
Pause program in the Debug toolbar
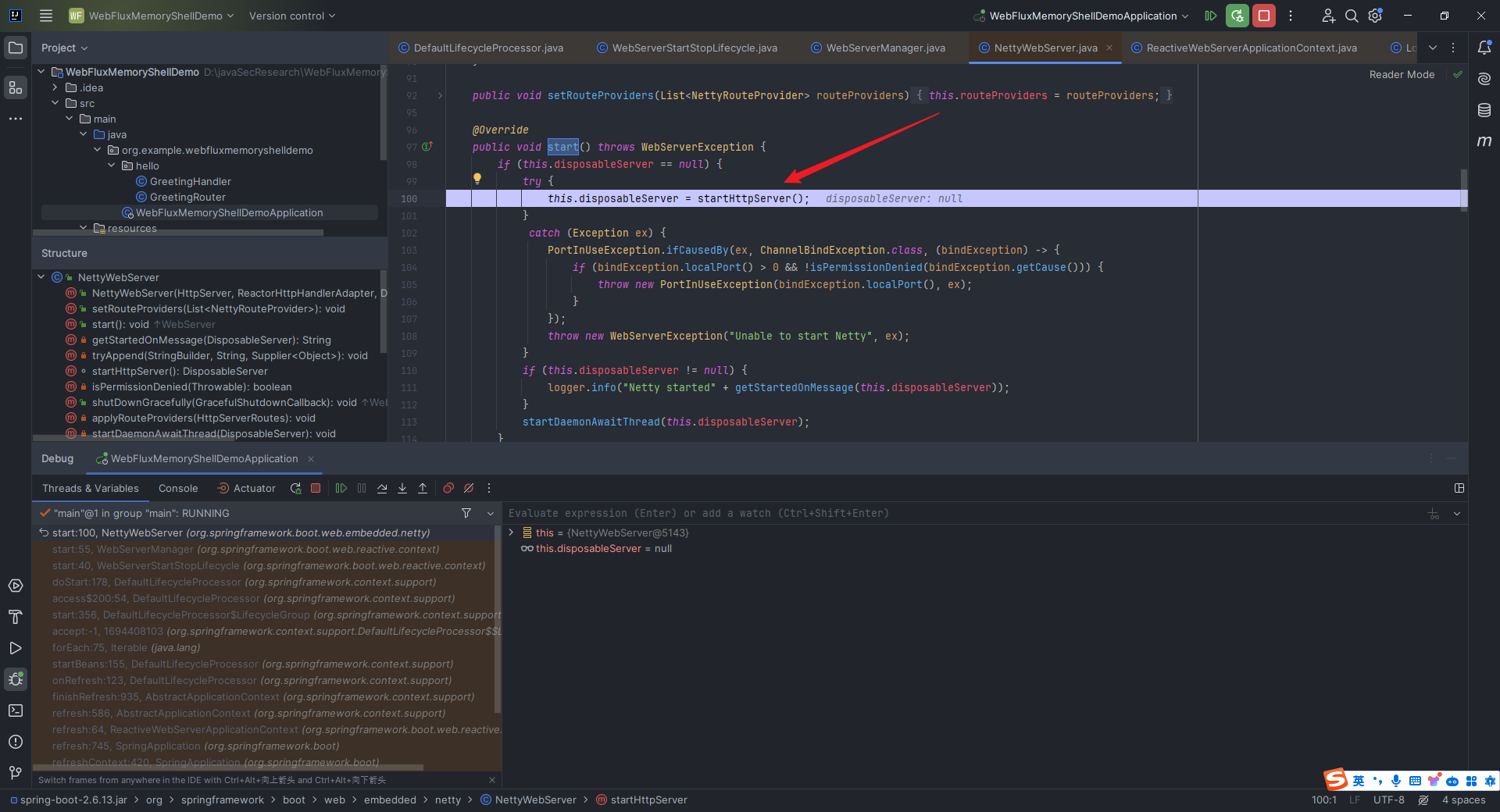(x=362, y=488)
